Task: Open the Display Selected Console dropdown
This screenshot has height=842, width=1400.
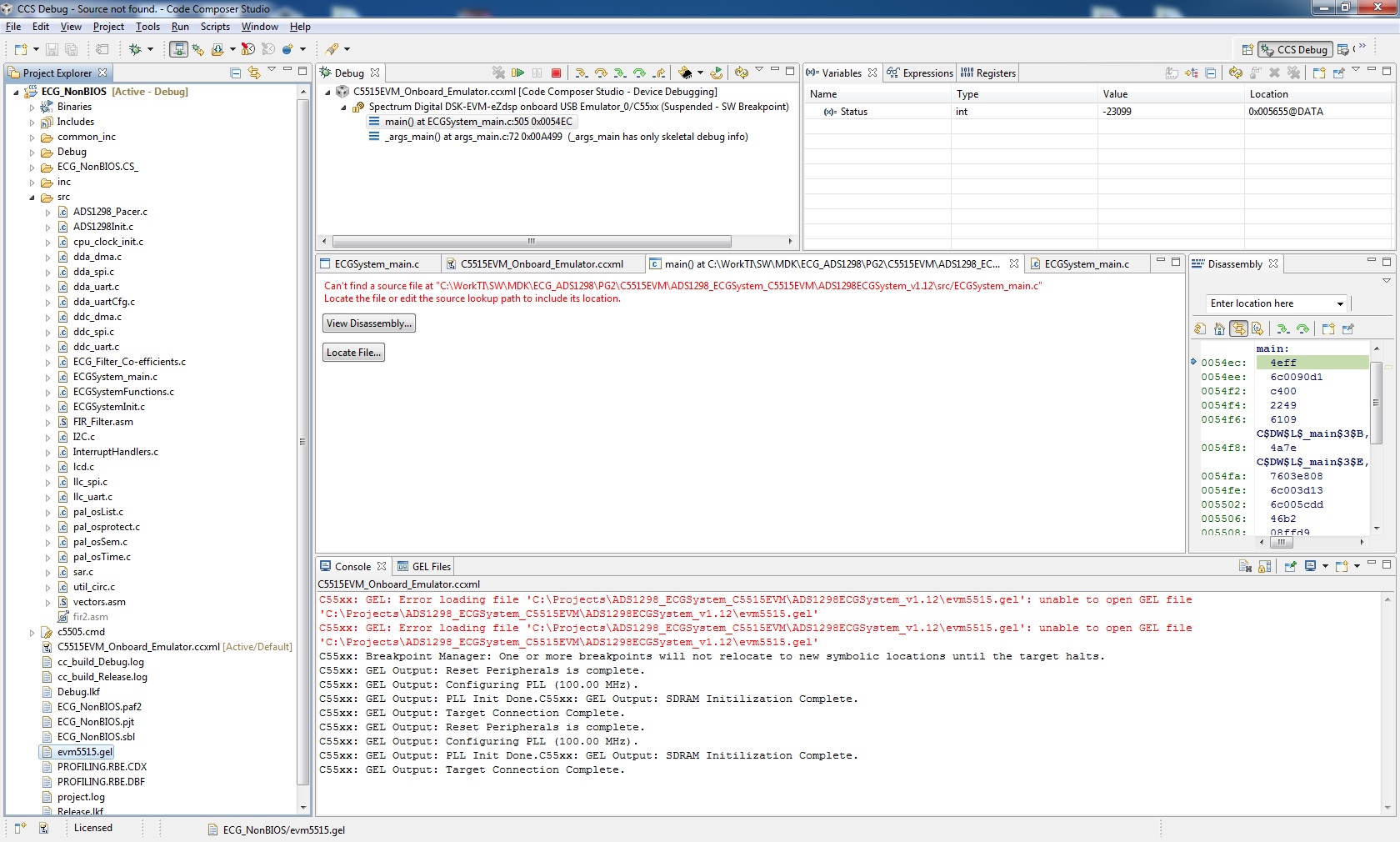Action: pyautogui.click(x=1325, y=567)
